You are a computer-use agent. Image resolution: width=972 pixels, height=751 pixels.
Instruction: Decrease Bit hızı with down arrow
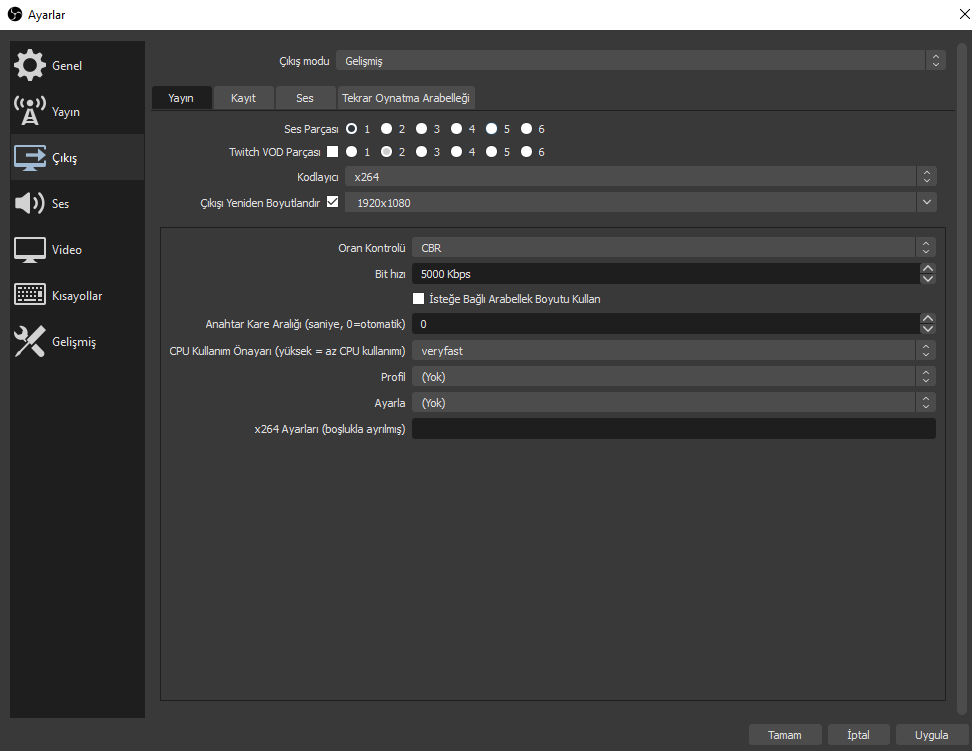[927, 278]
